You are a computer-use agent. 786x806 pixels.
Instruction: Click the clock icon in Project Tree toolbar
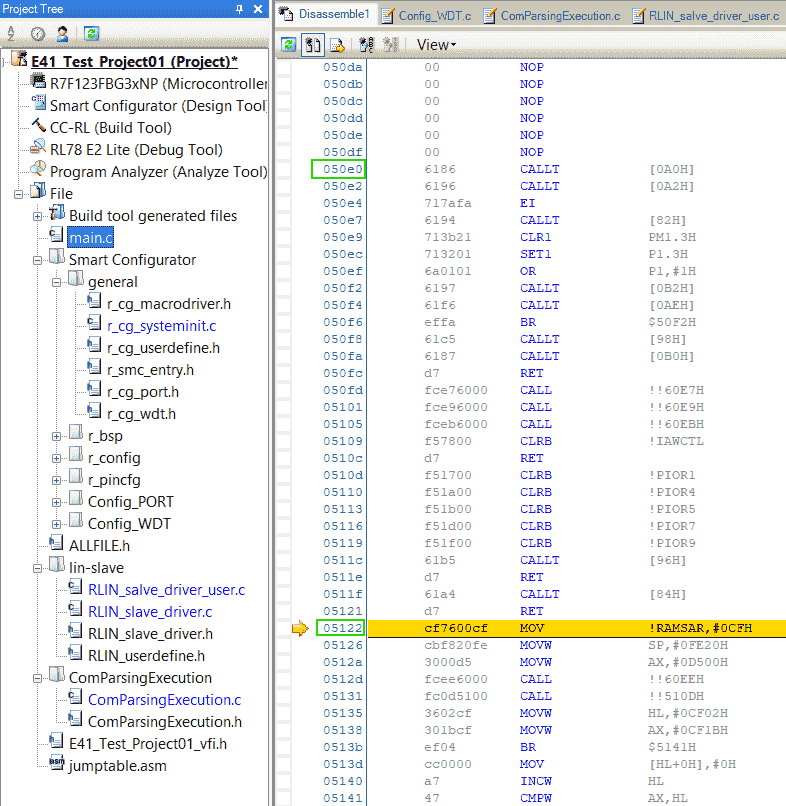pyautogui.click(x=38, y=33)
